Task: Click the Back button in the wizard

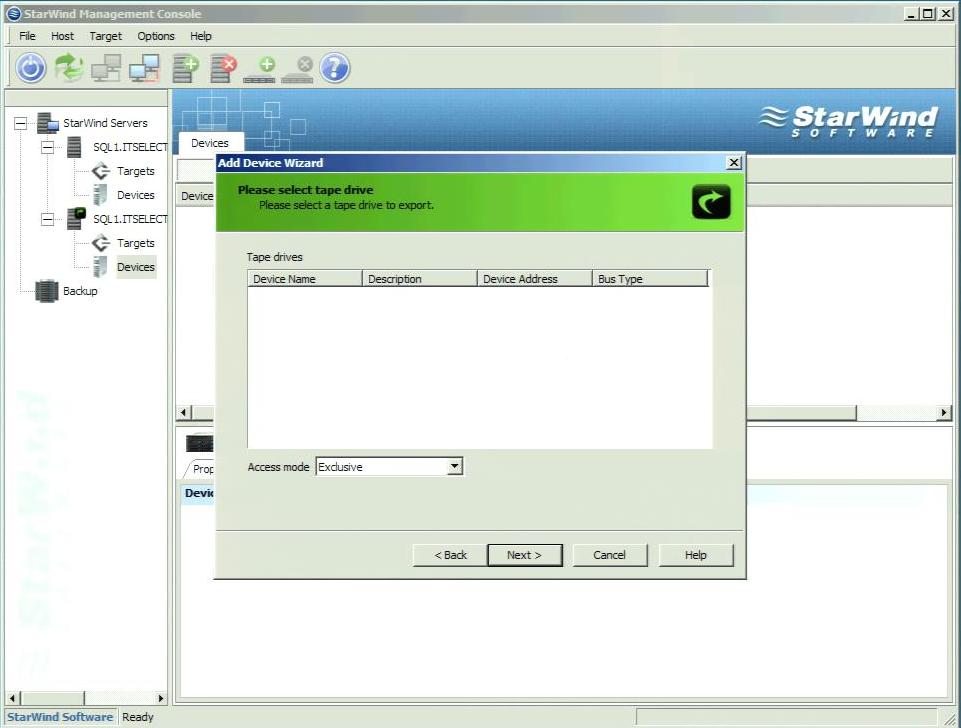Action: click(450, 555)
